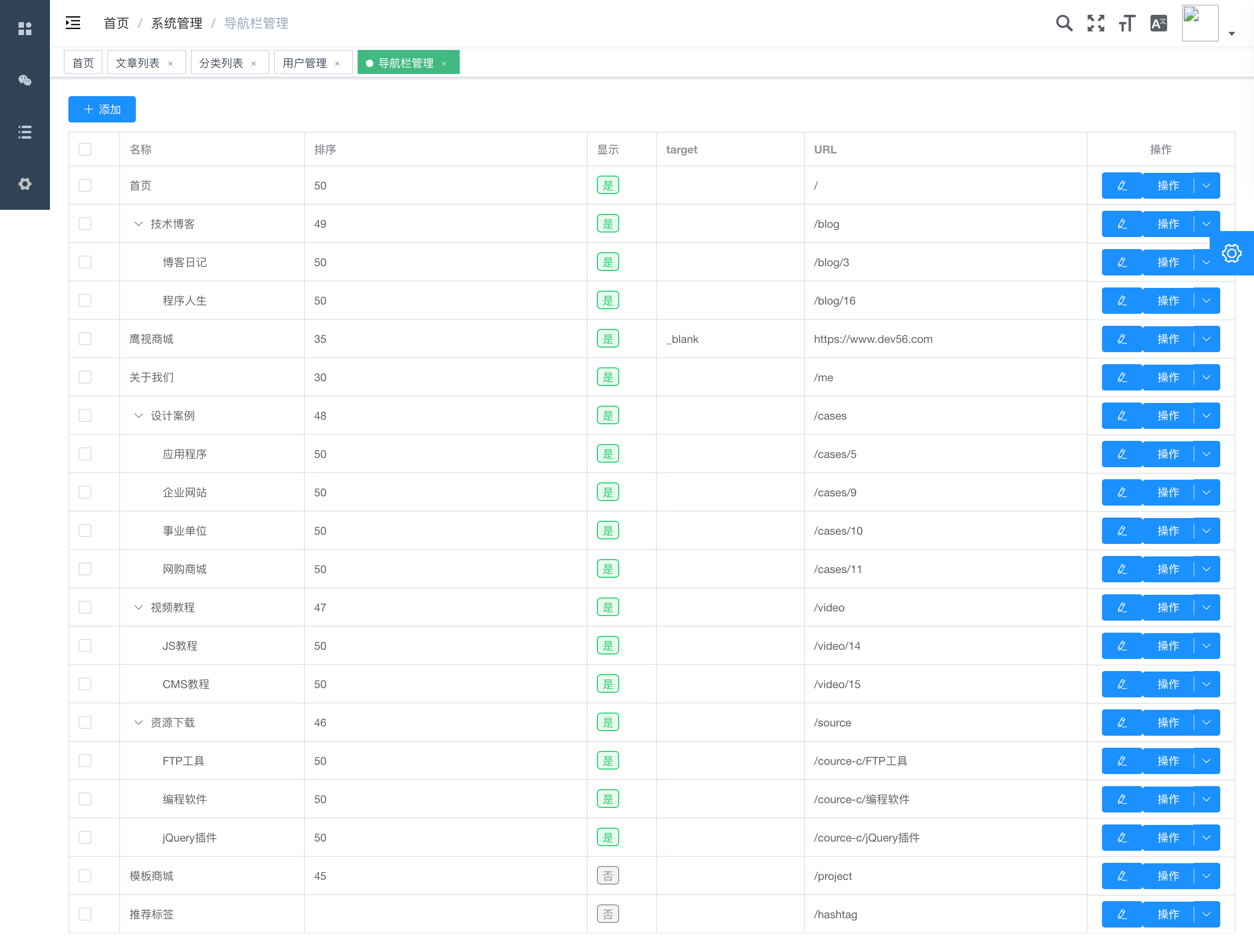The image size is (1254, 952).
Task: Collapse the 资源下载 tree row
Action: (x=138, y=722)
